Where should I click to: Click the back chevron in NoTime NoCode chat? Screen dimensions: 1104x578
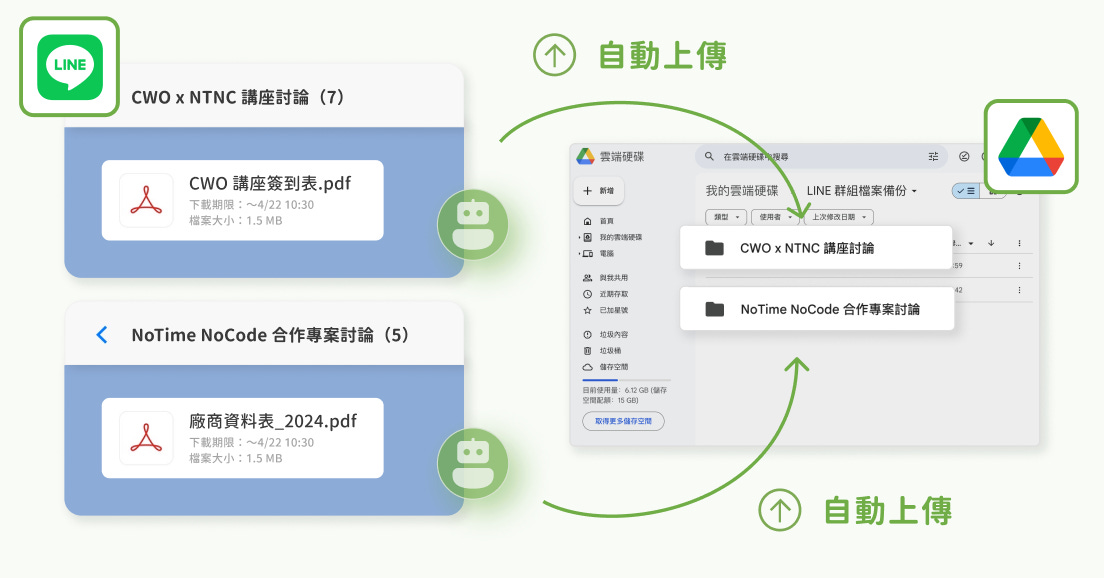point(102,335)
